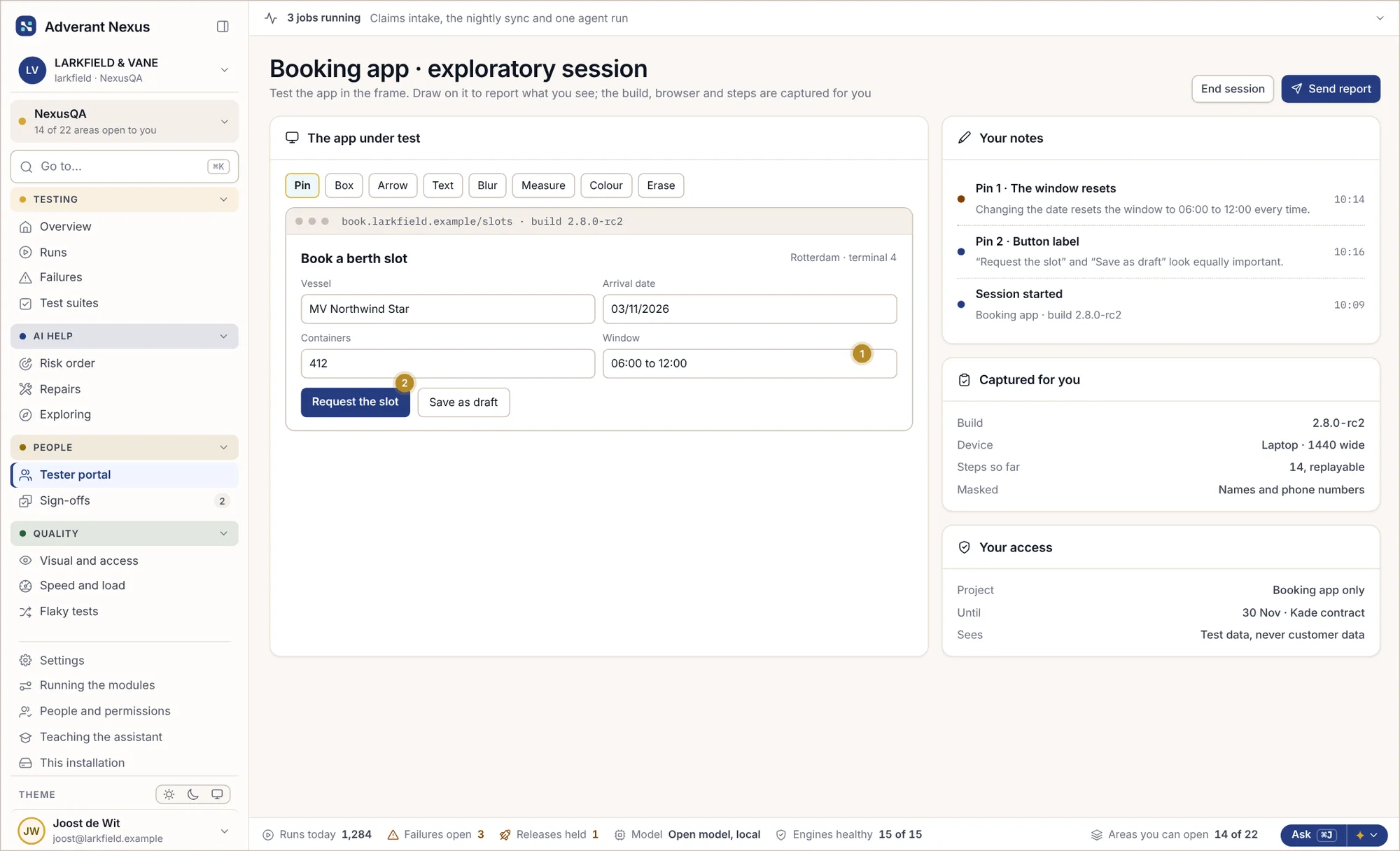1400x851 pixels.
Task: Open Speed and load gauge icon
Action: [26, 586]
